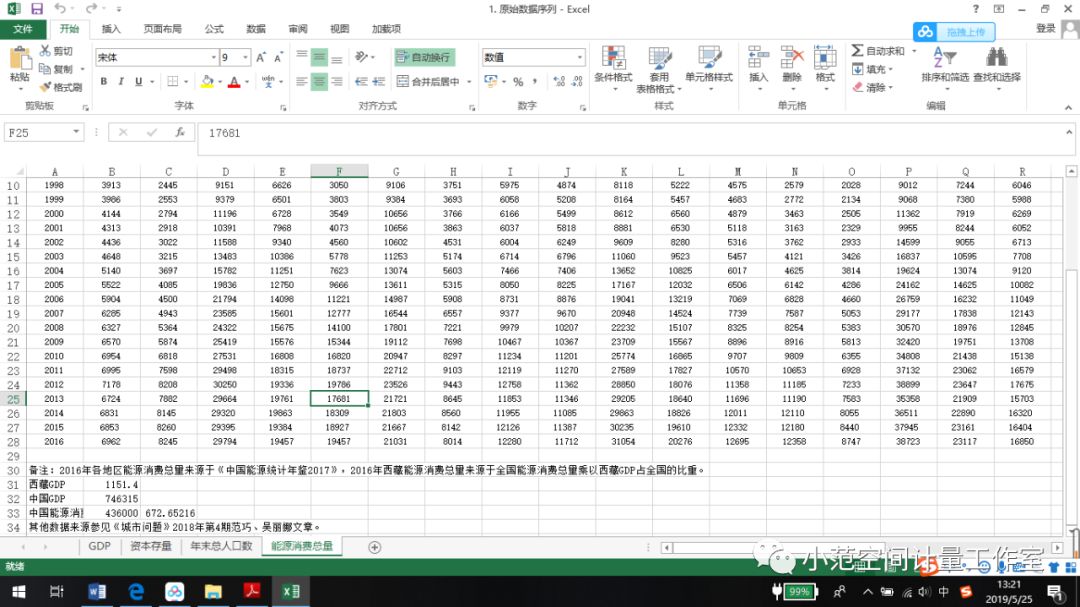Align cell text to the left
This screenshot has width=1080, height=607.
click(302, 81)
